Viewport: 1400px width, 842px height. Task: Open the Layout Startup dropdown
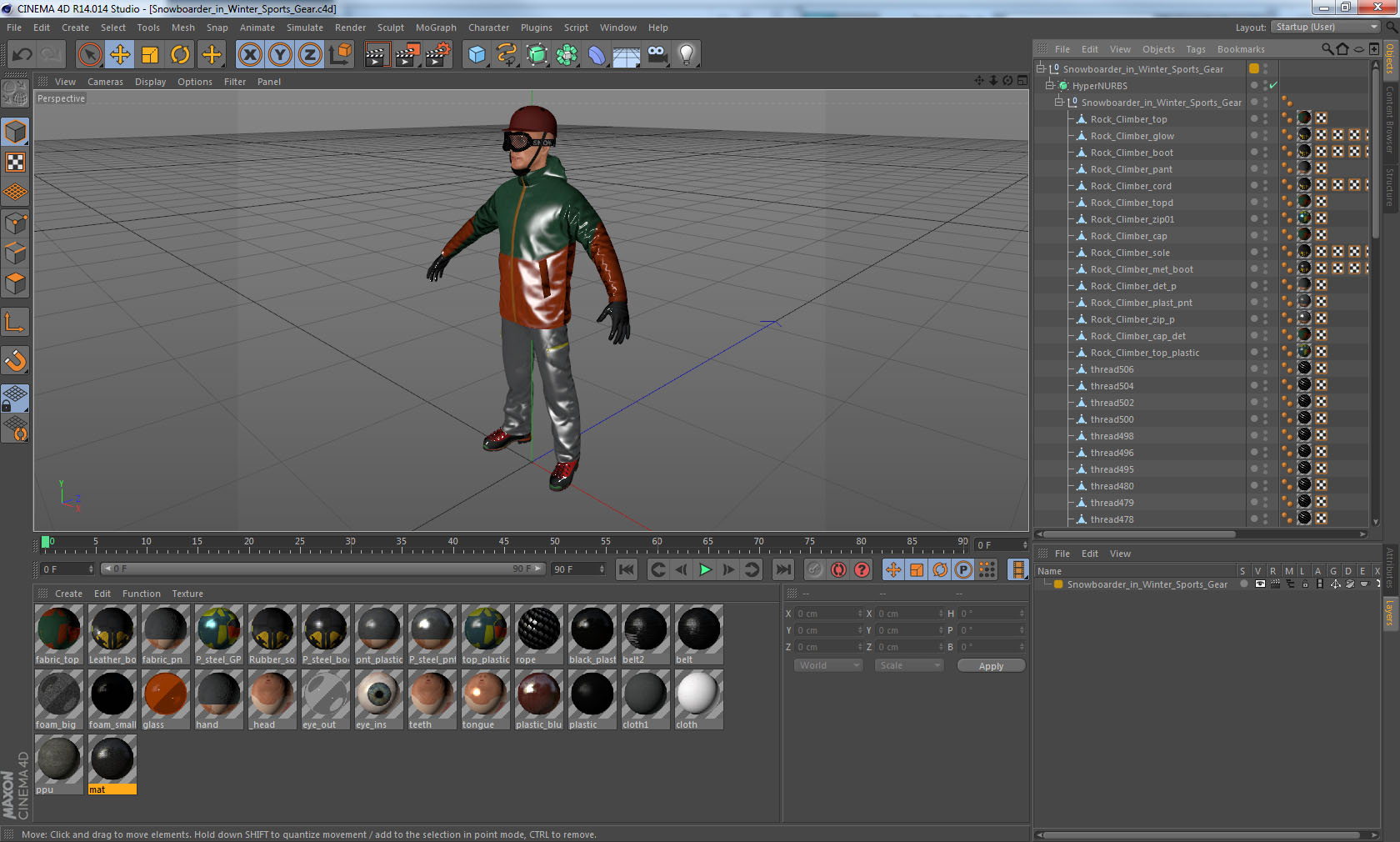(1327, 27)
